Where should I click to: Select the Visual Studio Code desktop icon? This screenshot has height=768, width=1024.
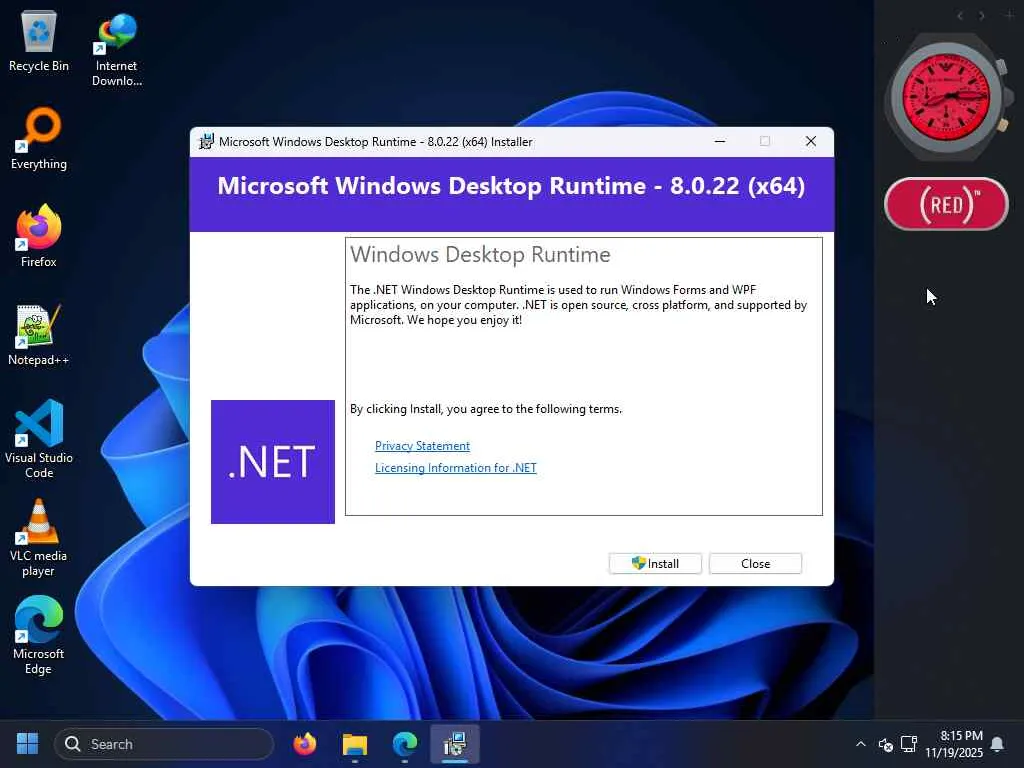39,439
